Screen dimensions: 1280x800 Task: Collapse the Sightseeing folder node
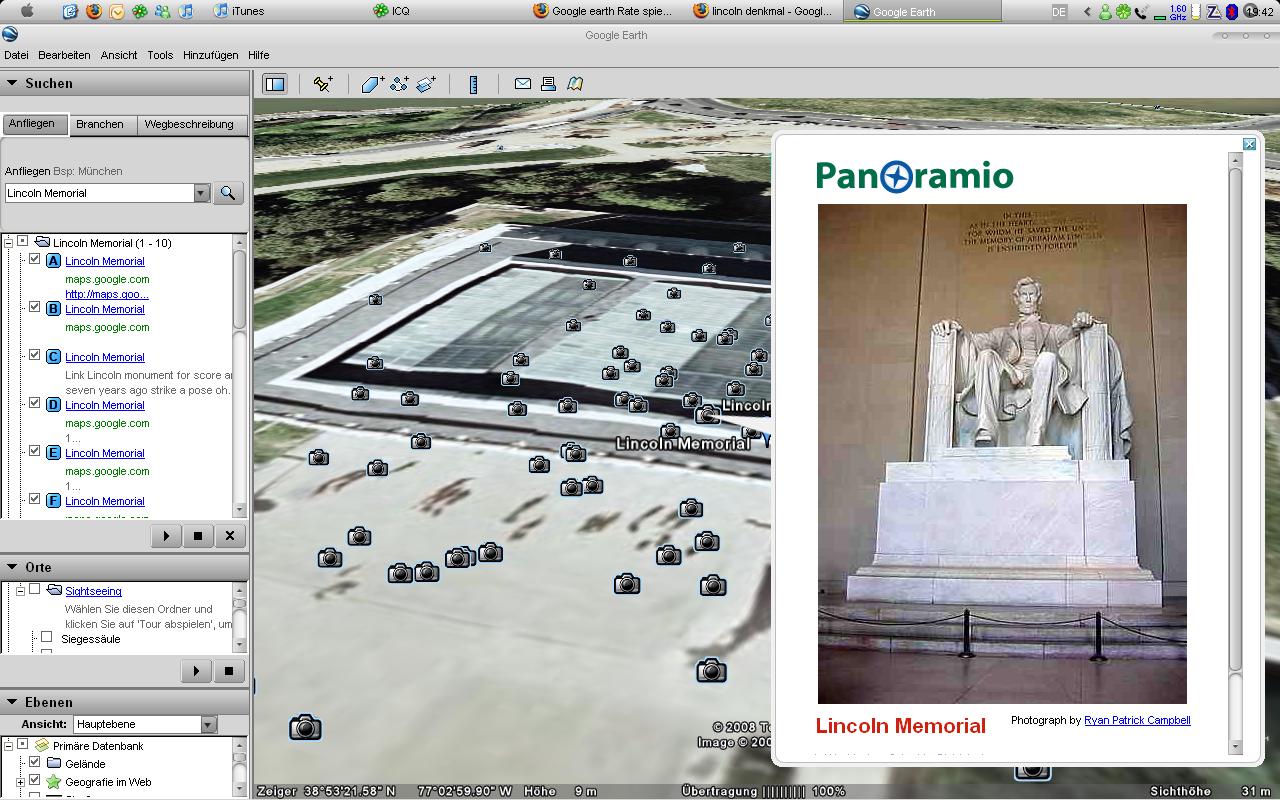point(20,591)
